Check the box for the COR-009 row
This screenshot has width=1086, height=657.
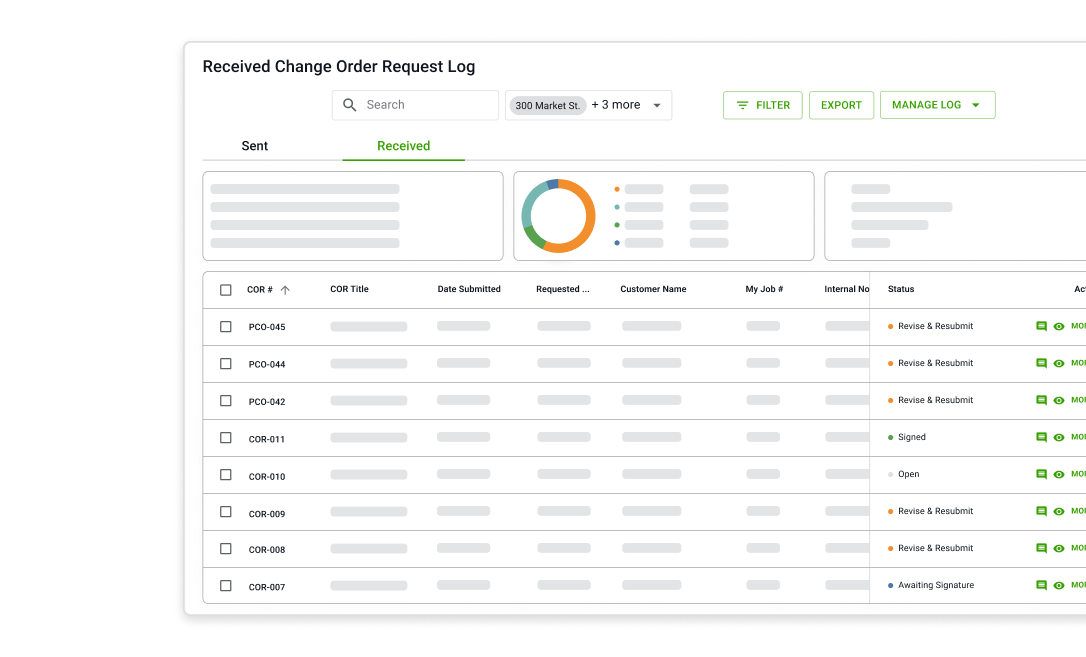(x=226, y=512)
